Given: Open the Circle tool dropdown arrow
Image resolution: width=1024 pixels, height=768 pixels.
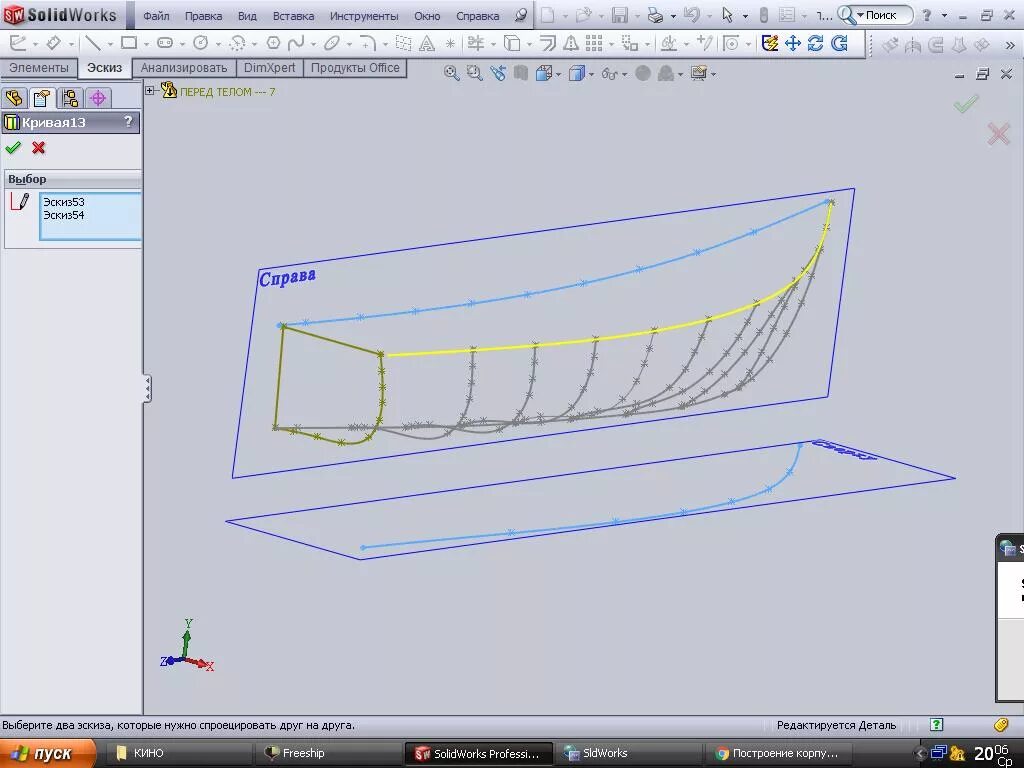Looking at the screenshot, I should click(217, 44).
